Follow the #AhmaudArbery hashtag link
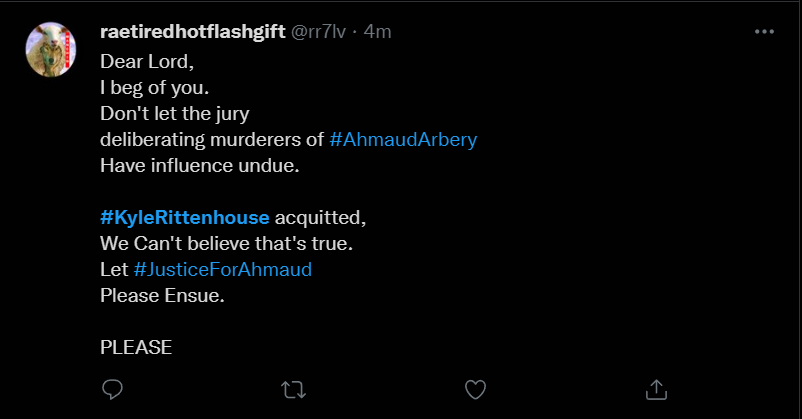 tap(402, 139)
